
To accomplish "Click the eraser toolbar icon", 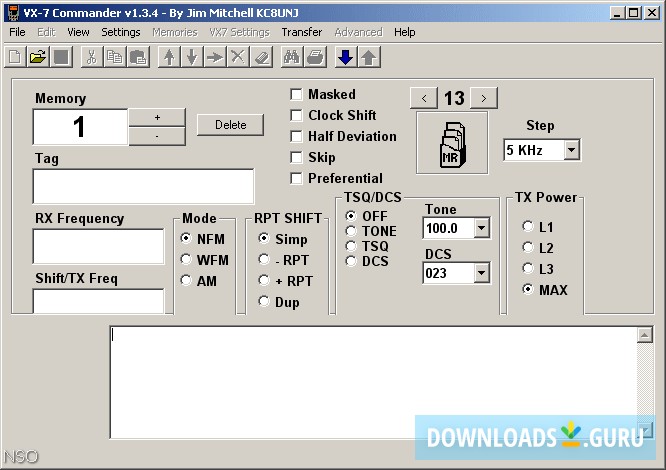I will 261,57.
